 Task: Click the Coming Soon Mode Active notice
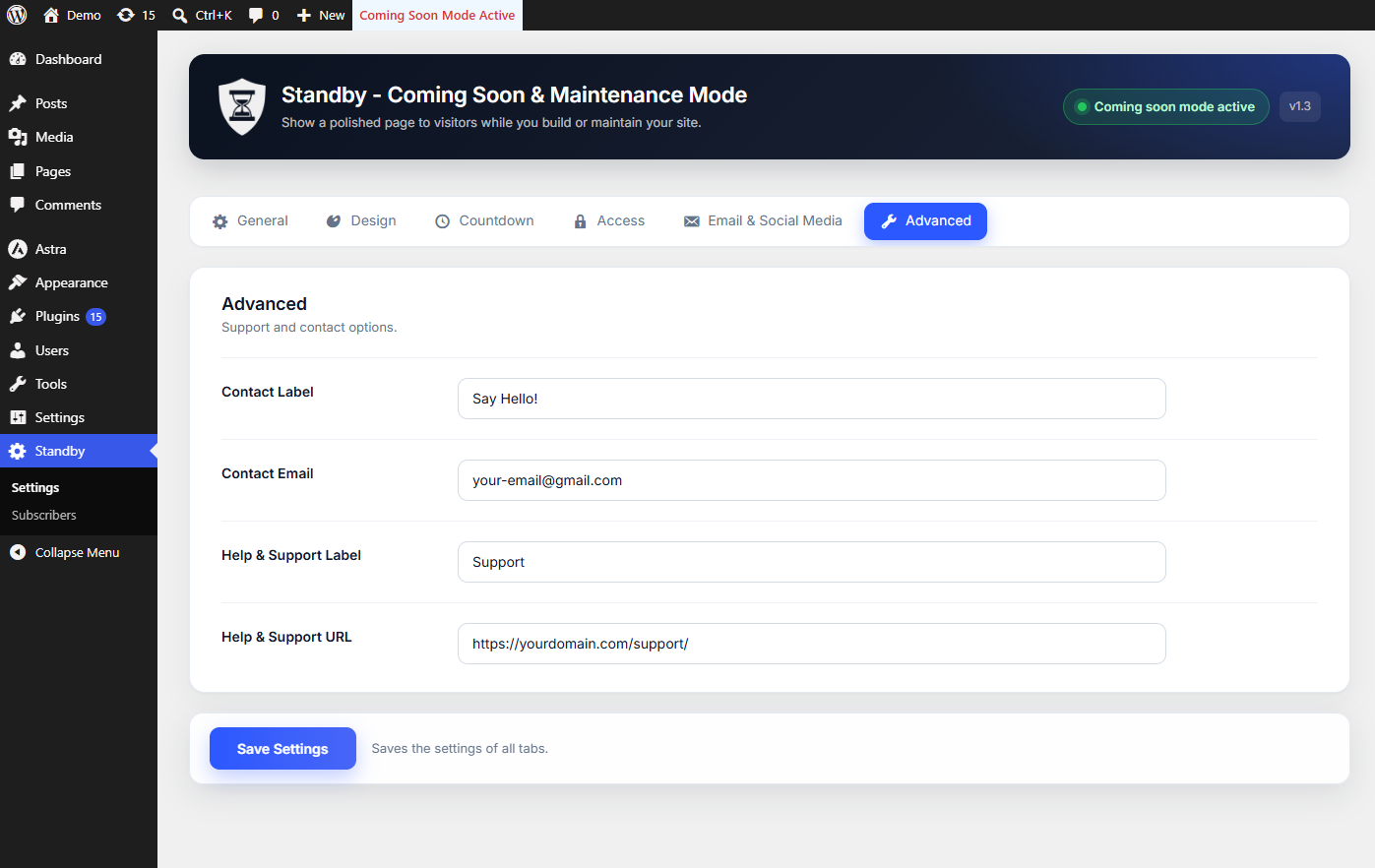pyautogui.click(x=437, y=15)
